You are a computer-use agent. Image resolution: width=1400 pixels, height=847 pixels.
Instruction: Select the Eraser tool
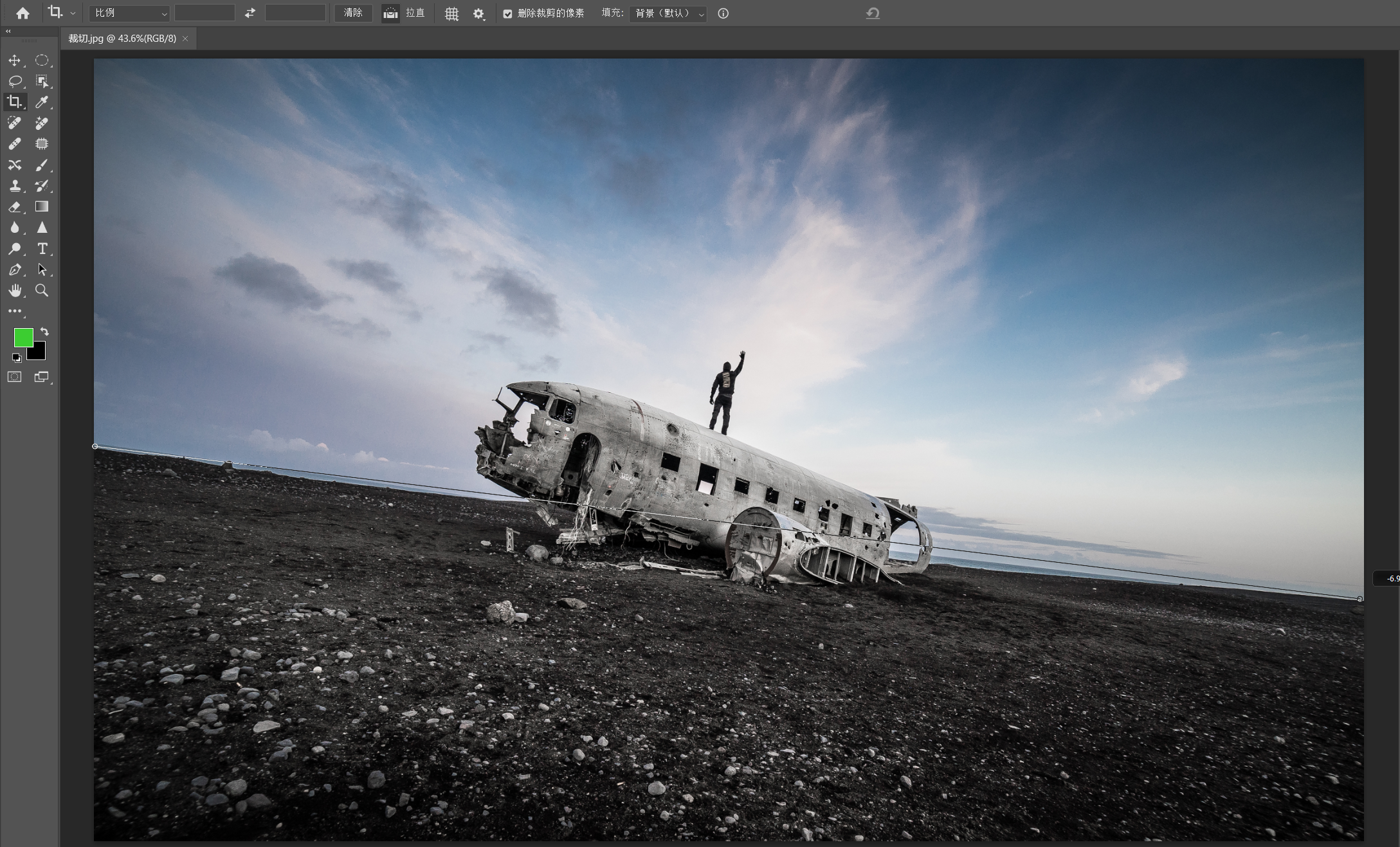14,207
